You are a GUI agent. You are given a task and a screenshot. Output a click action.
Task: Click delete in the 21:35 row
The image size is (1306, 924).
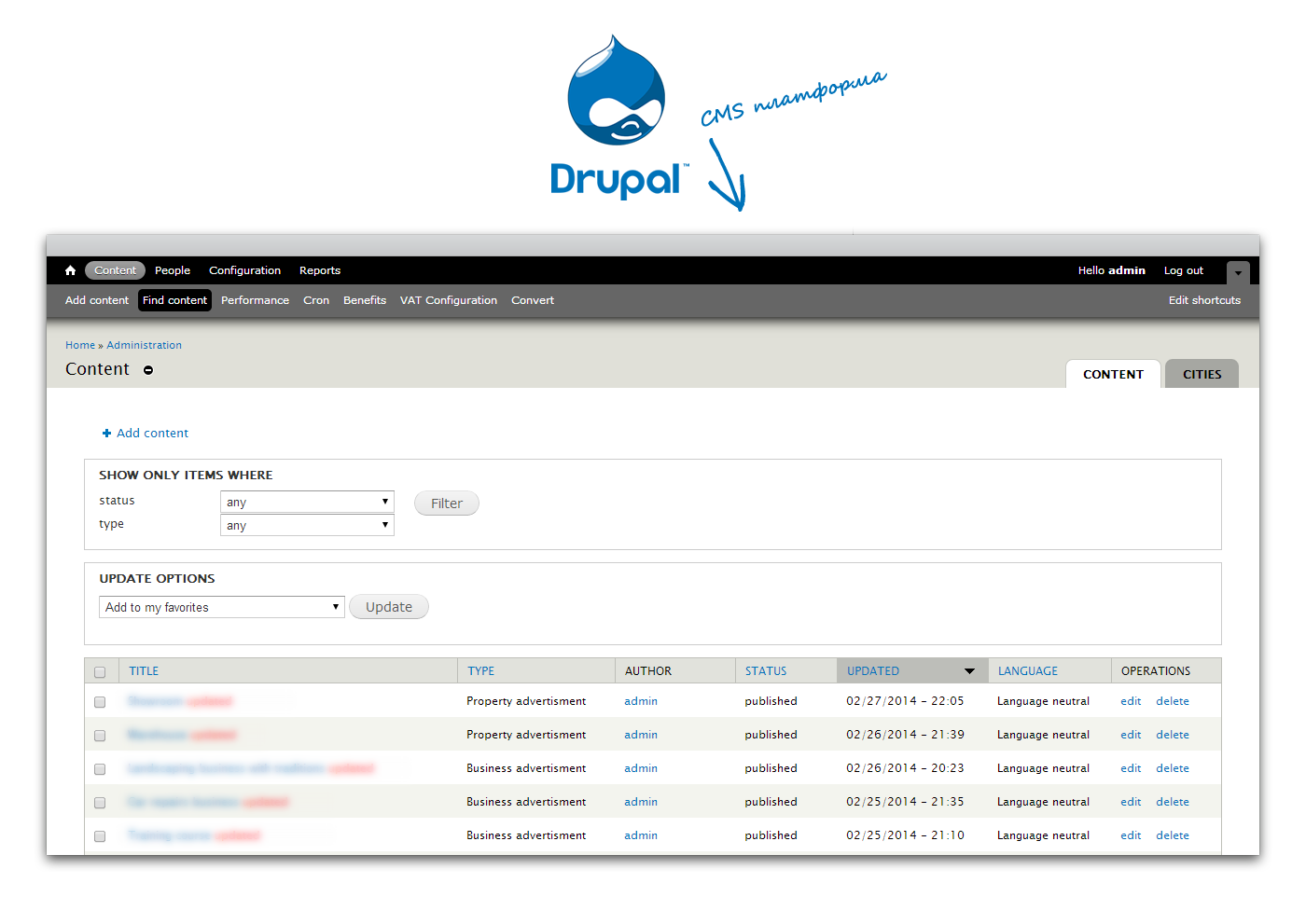[1173, 802]
